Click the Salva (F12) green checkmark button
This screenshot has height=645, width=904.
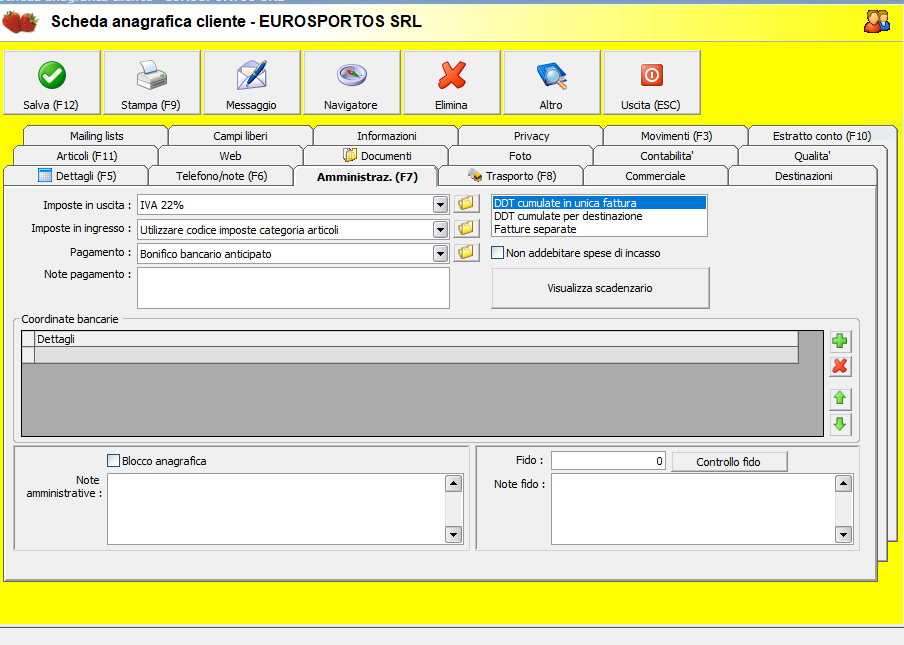[x=52, y=82]
